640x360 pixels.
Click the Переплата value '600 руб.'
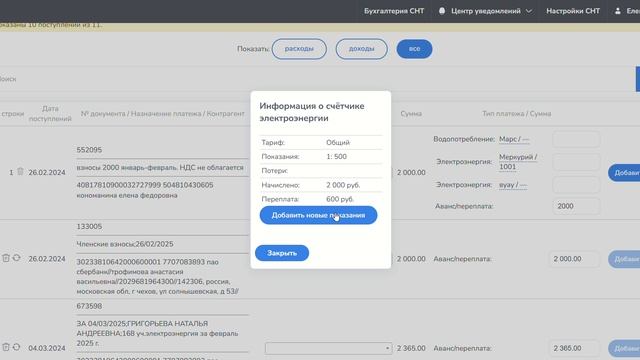tap(340, 199)
